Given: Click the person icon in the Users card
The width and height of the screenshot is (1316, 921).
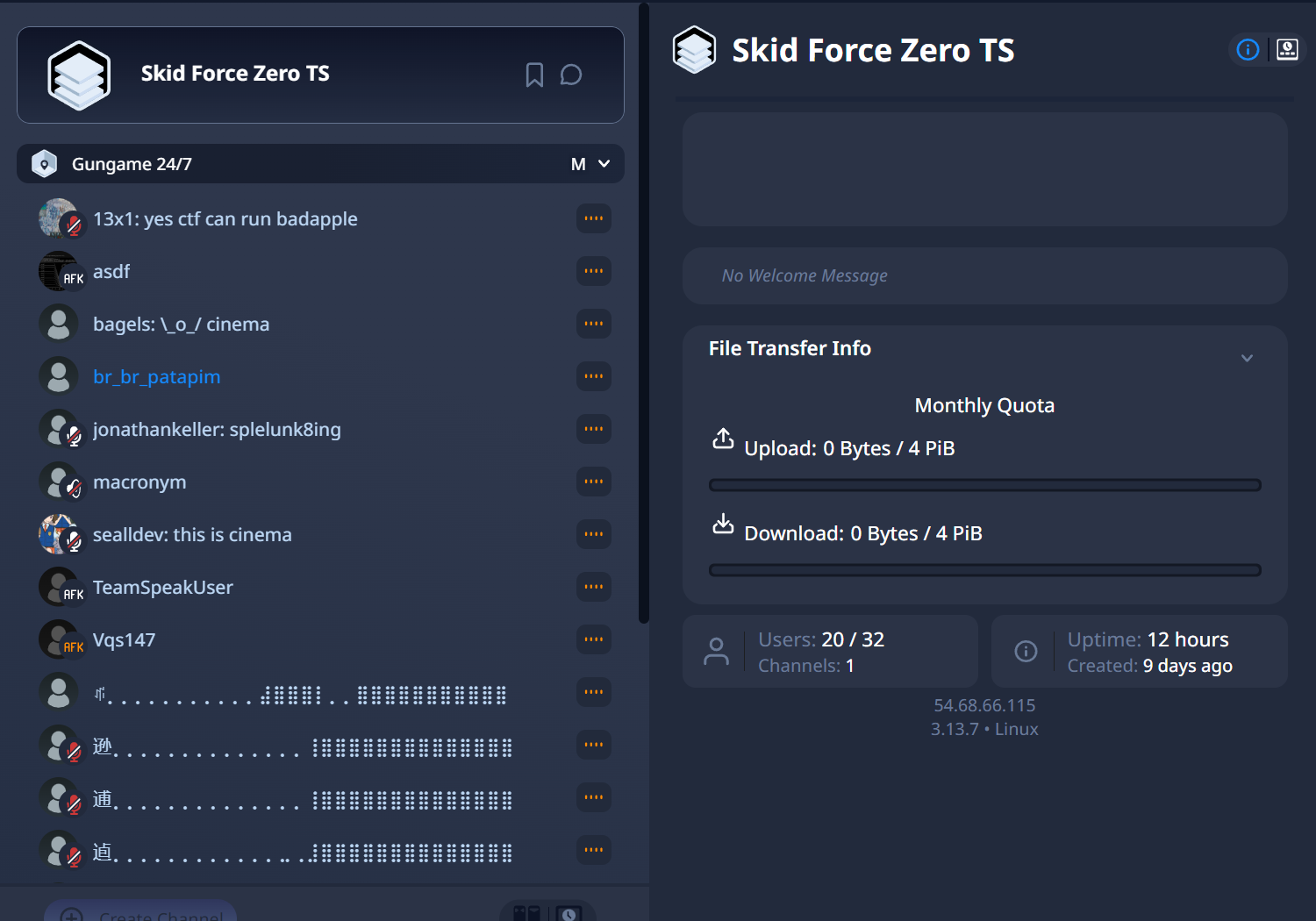Looking at the screenshot, I should 716,652.
